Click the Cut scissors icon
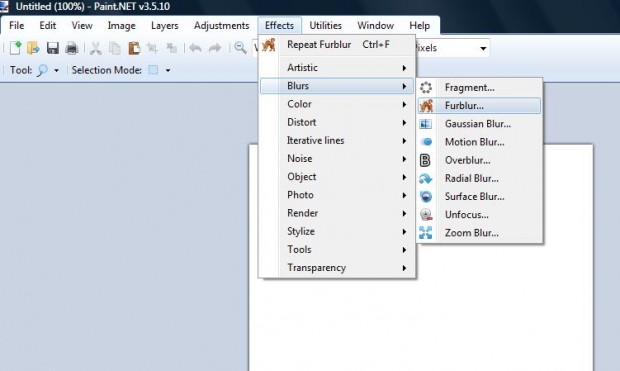Screen dimensions: 620x371 (x=95, y=48)
